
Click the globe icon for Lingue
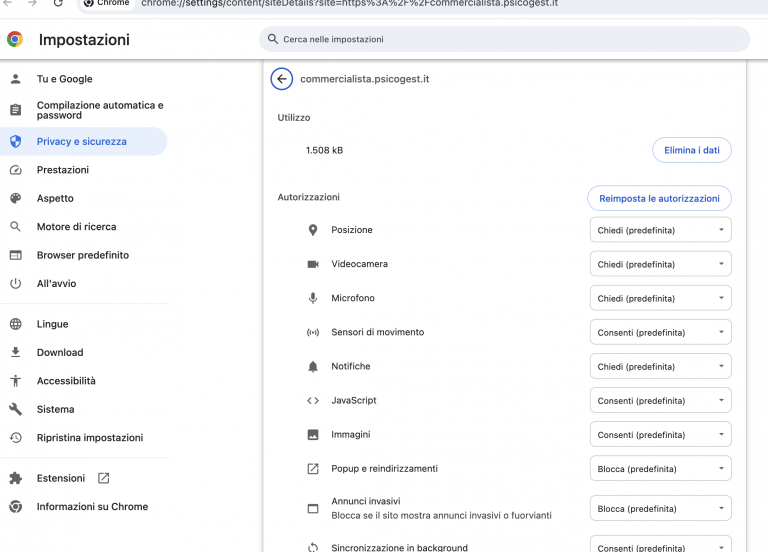coord(15,324)
